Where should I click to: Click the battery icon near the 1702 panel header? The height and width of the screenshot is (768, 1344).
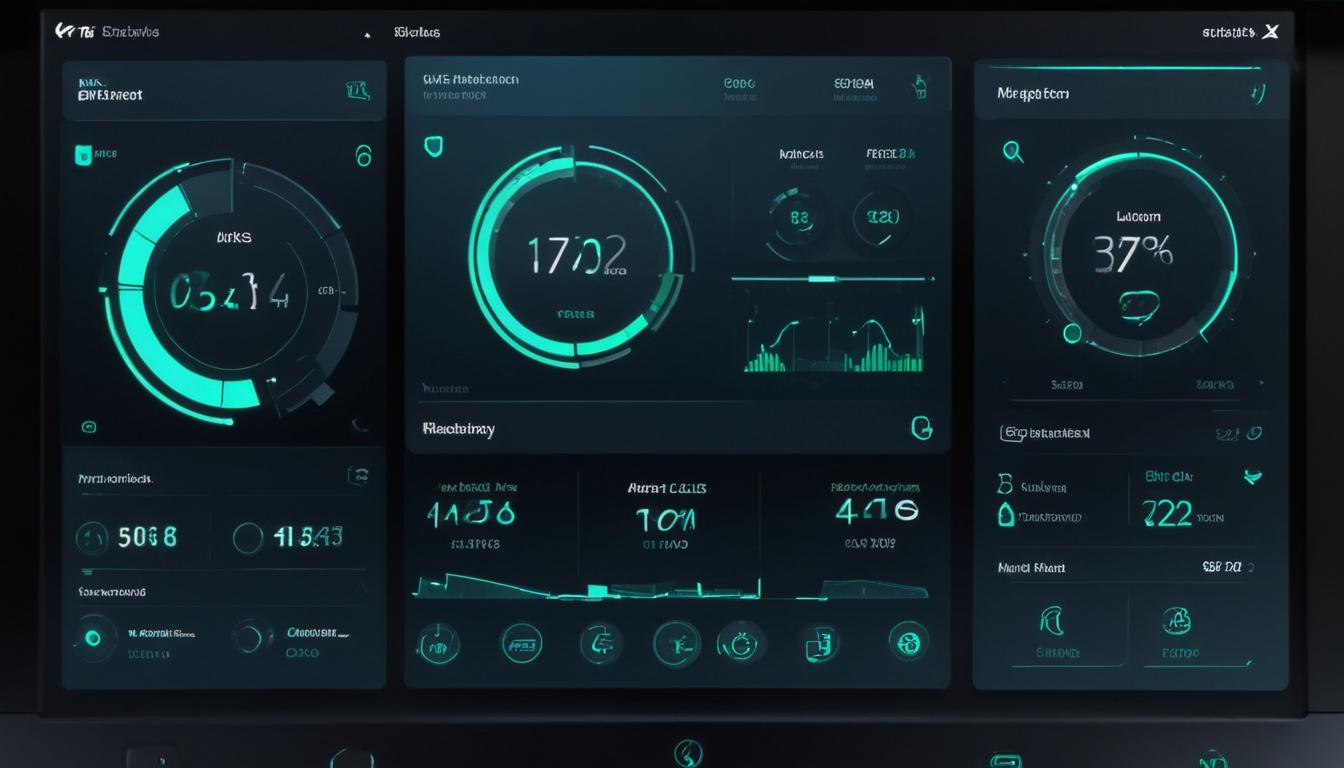(920, 88)
